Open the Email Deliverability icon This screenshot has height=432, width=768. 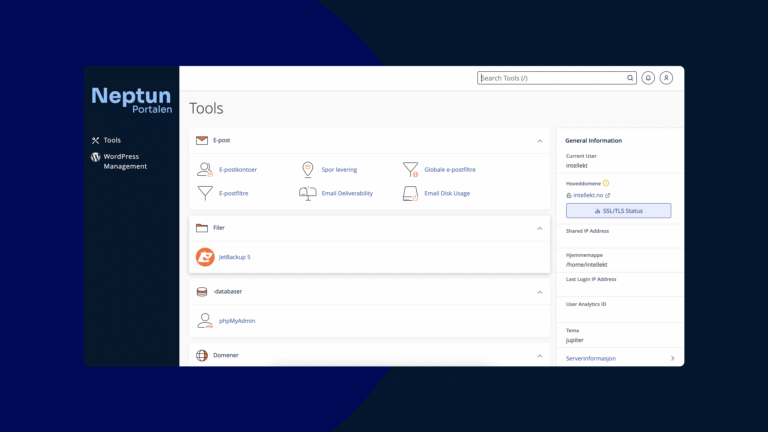point(308,193)
